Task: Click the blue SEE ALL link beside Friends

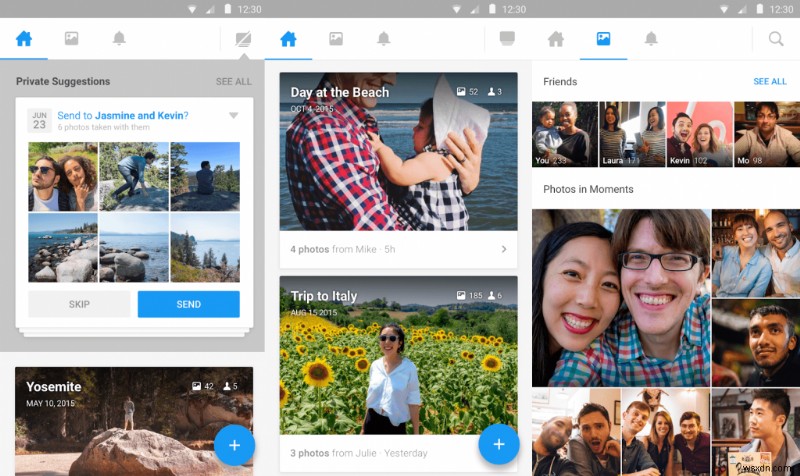Action: click(x=770, y=82)
